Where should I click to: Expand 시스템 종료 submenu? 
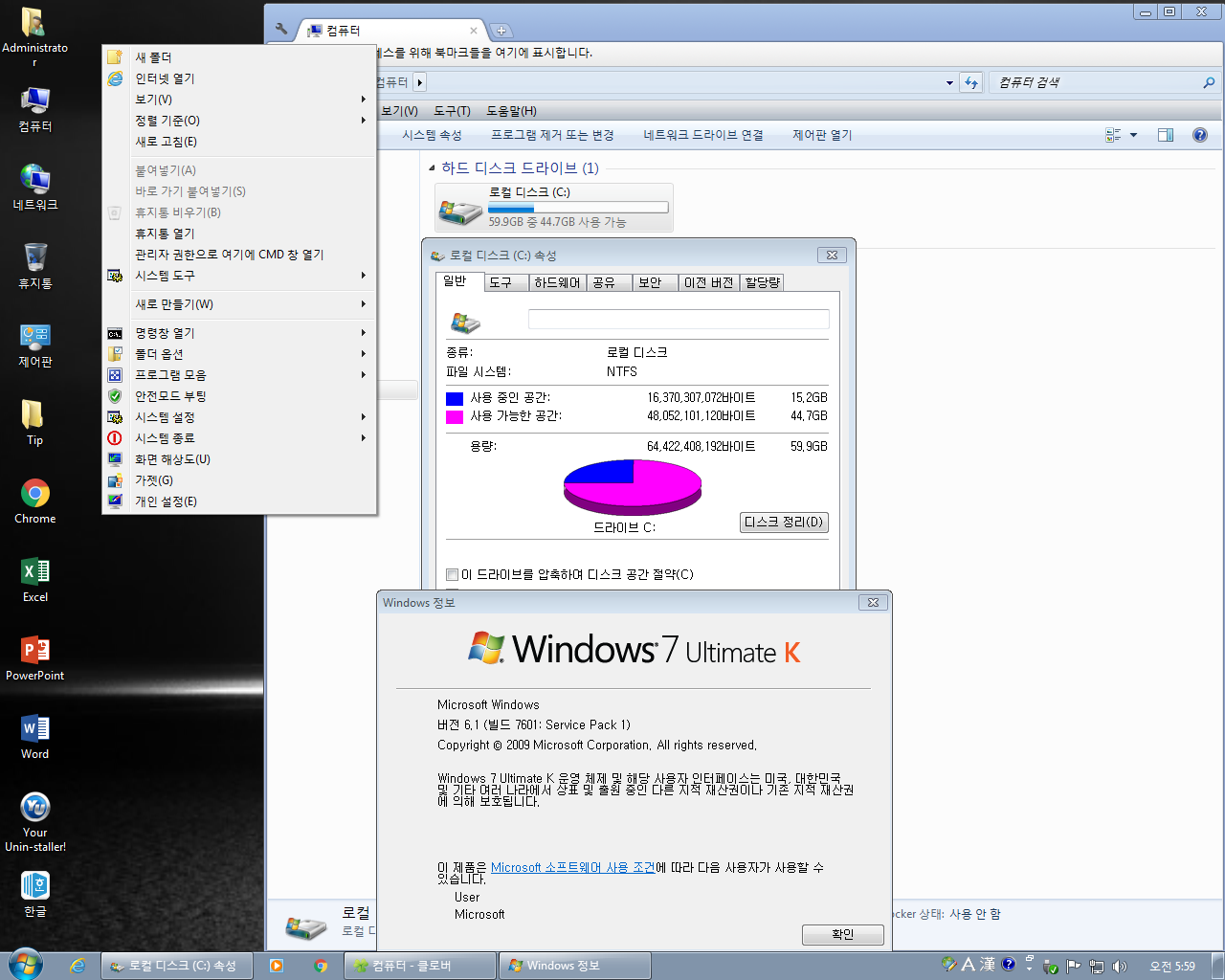coord(363,438)
